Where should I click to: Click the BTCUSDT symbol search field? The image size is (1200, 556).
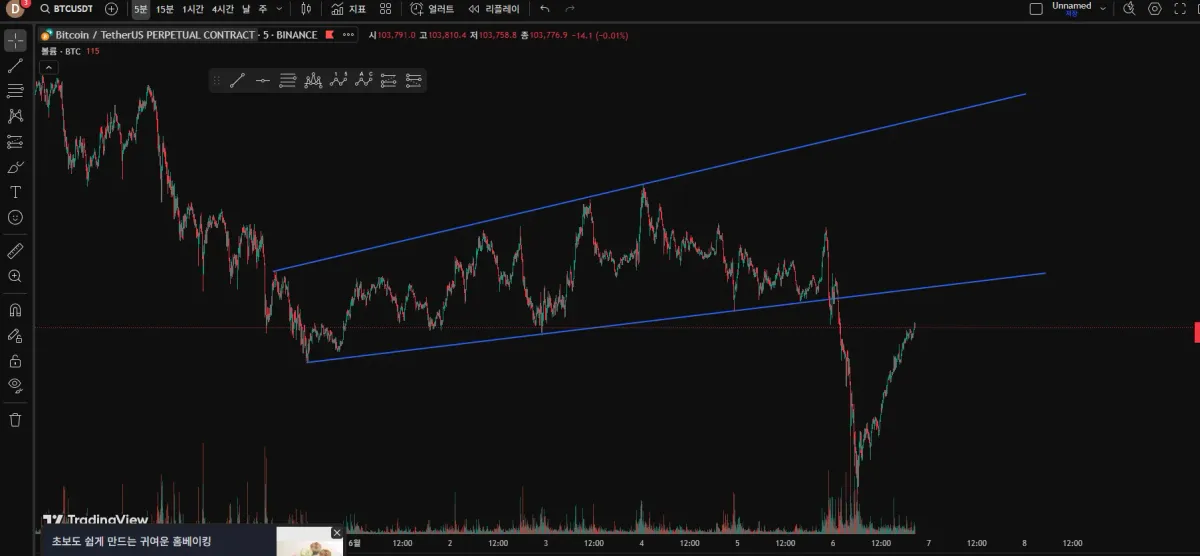pos(66,9)
